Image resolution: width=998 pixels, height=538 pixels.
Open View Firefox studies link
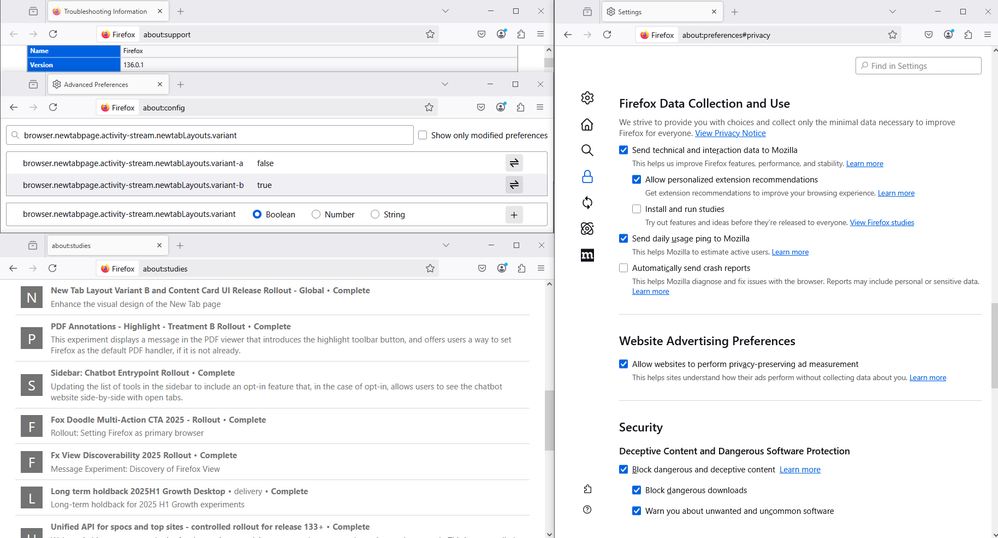click(x=882, y=222)
